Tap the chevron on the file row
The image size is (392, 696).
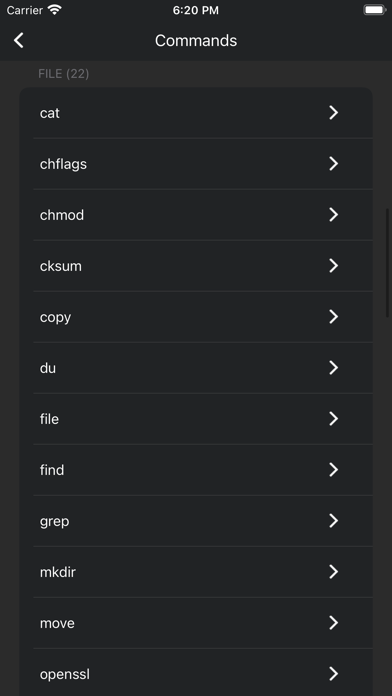pyautogui.click(x=333, y=419)
